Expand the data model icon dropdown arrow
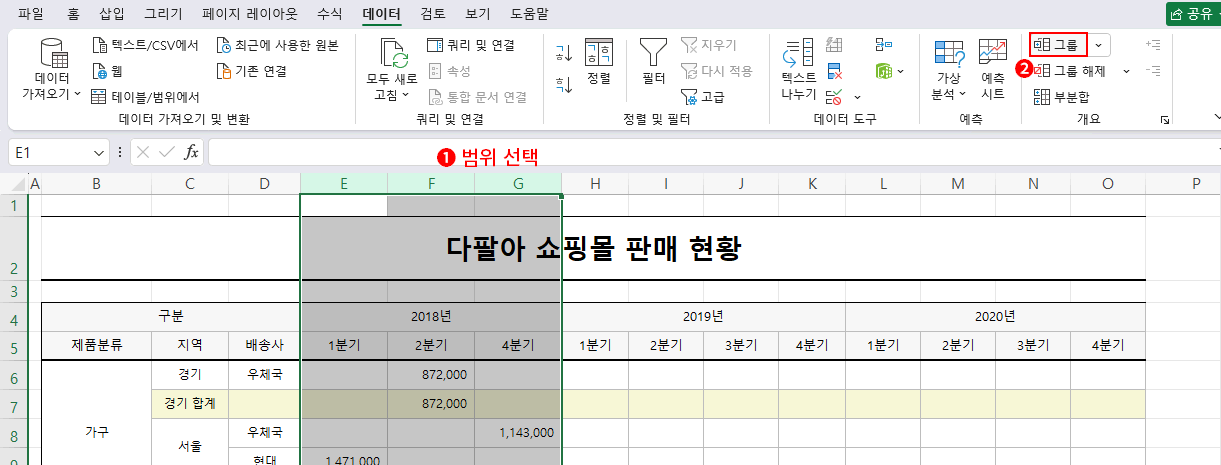This screenshot has height=465, width=1221. point(900,71)
